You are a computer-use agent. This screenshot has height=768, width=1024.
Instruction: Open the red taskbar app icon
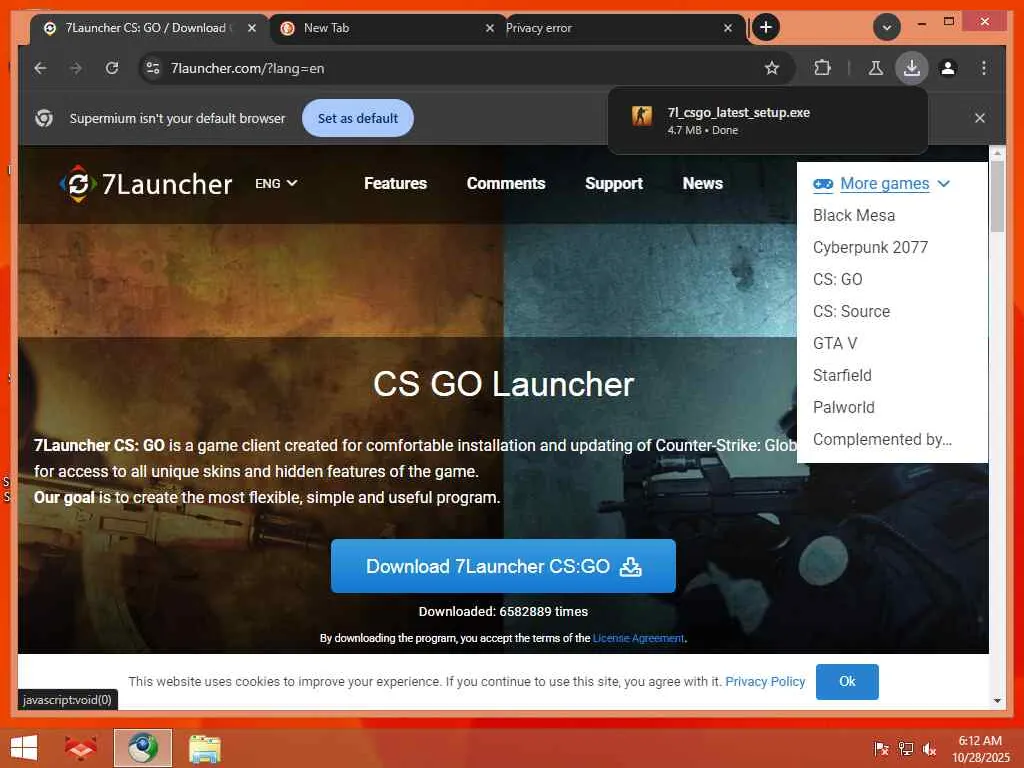click(x=81, y=748)
